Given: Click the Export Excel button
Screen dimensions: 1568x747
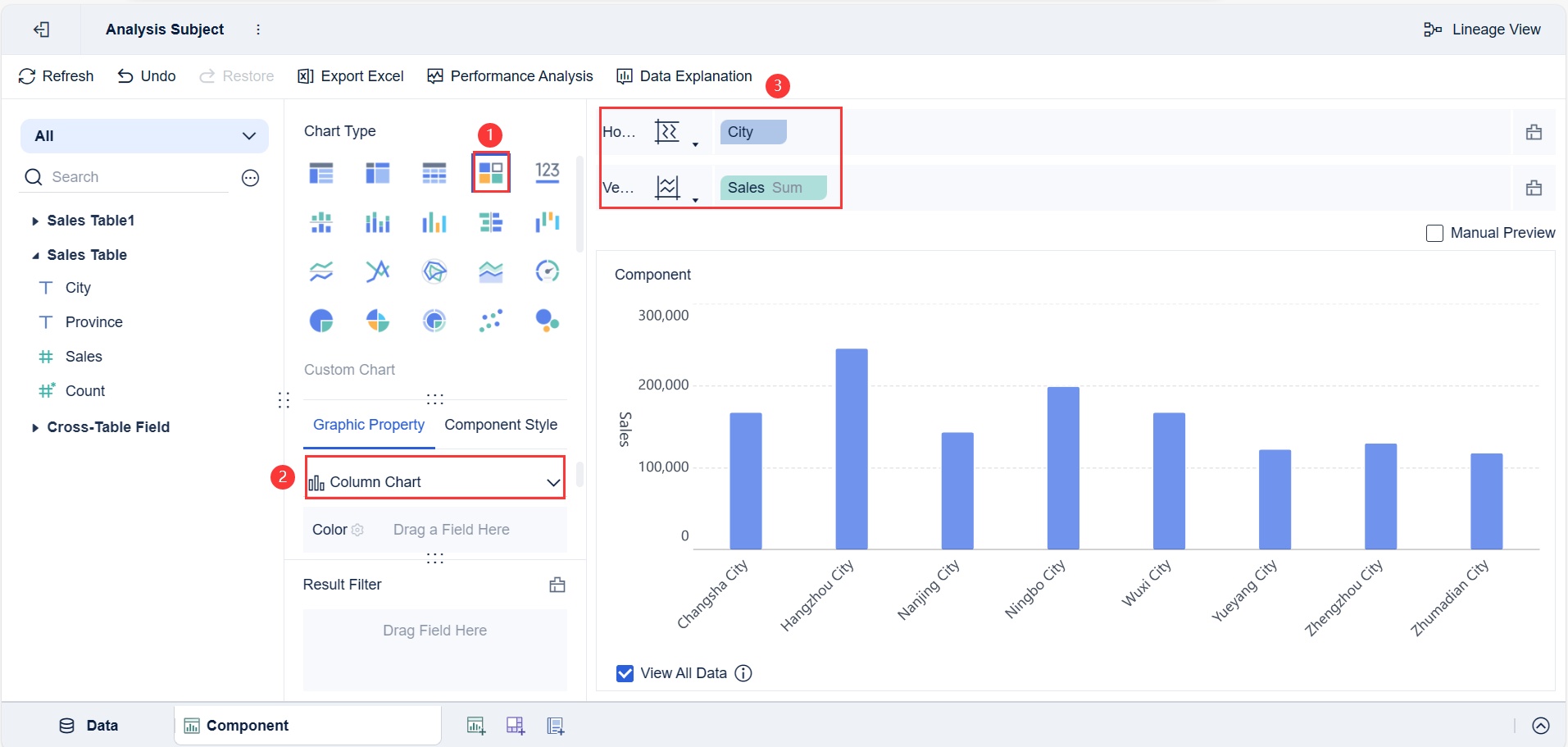Looking at the screenshot, I should [351, 76].
